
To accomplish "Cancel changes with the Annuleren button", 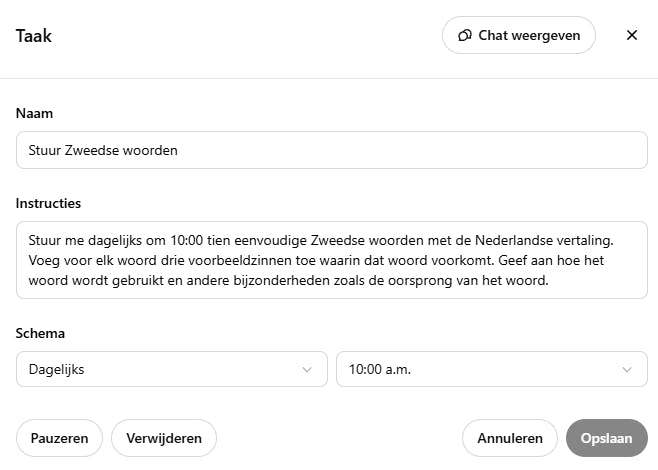I will (510, 438).
